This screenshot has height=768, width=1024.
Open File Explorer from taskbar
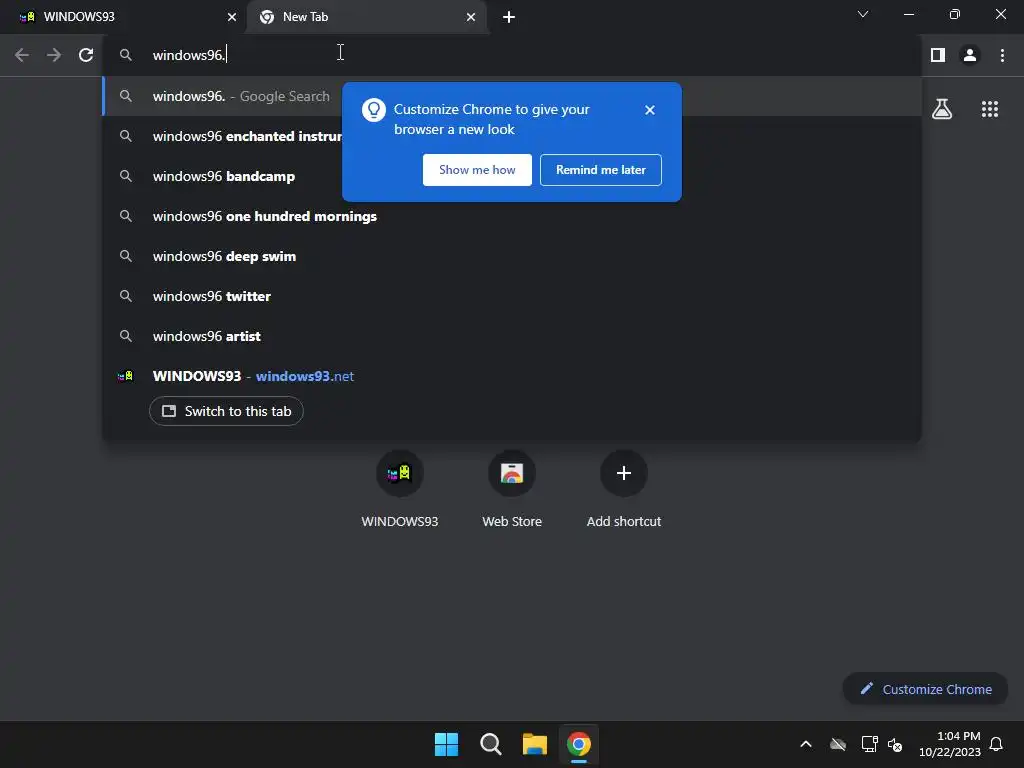point(534,744)
